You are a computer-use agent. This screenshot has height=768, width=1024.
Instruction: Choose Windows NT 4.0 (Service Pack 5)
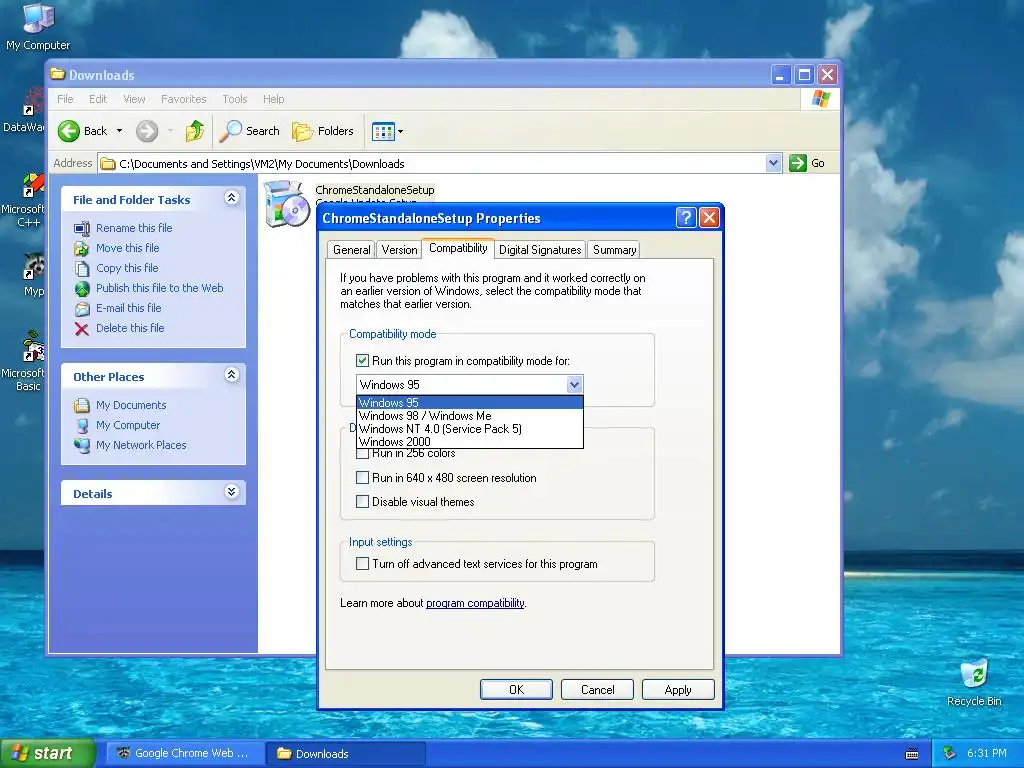click(470, 428)
